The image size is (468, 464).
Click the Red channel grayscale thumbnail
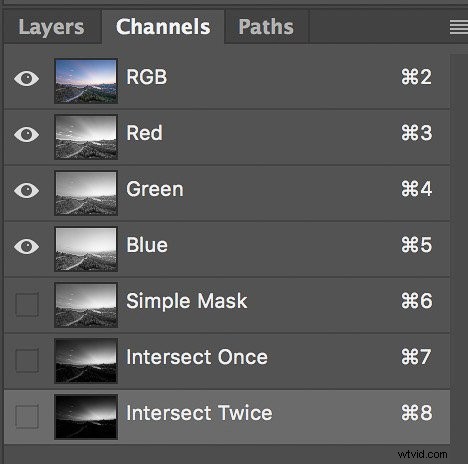pyautogui.click(x=86, y=137)
